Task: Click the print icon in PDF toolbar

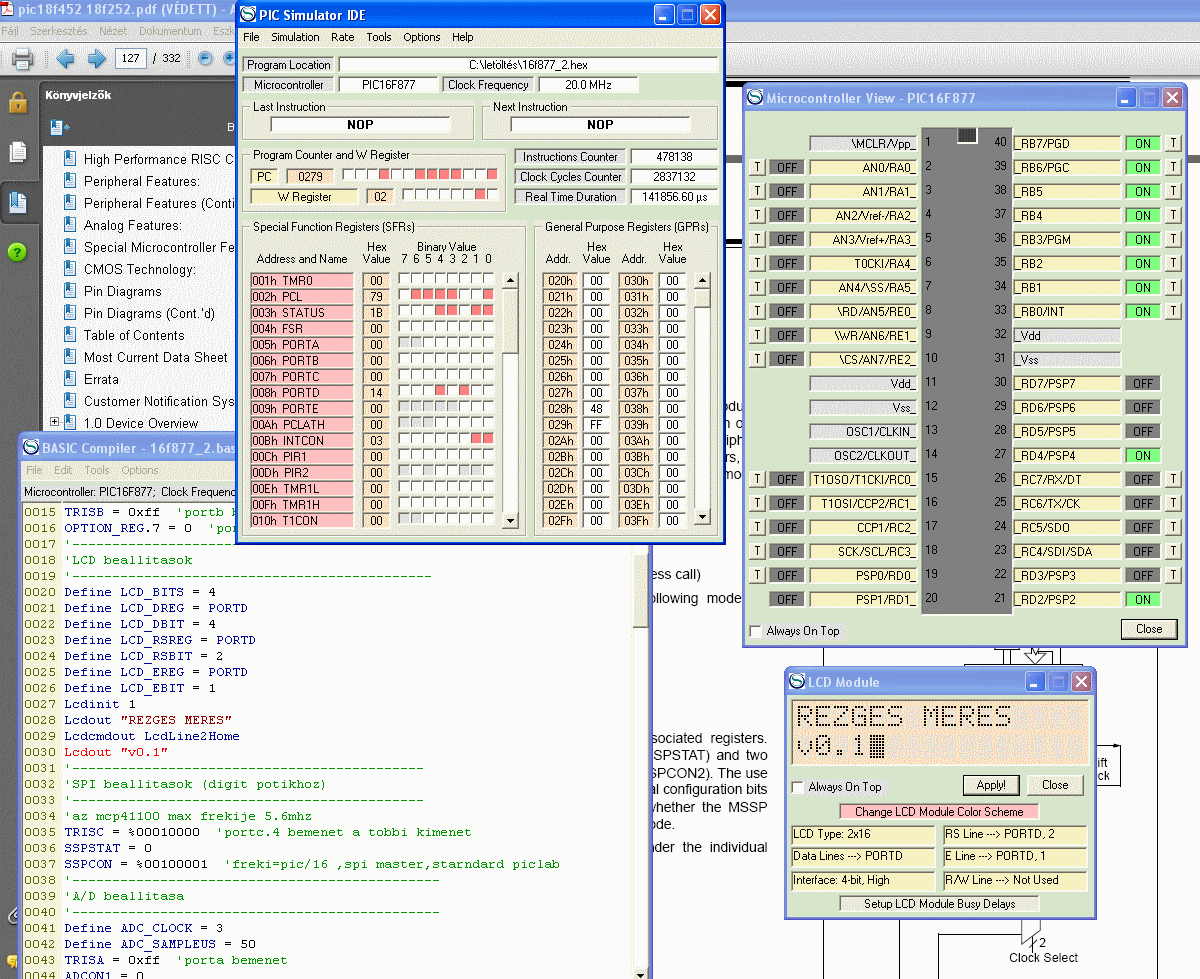Action: pos(22,59)
